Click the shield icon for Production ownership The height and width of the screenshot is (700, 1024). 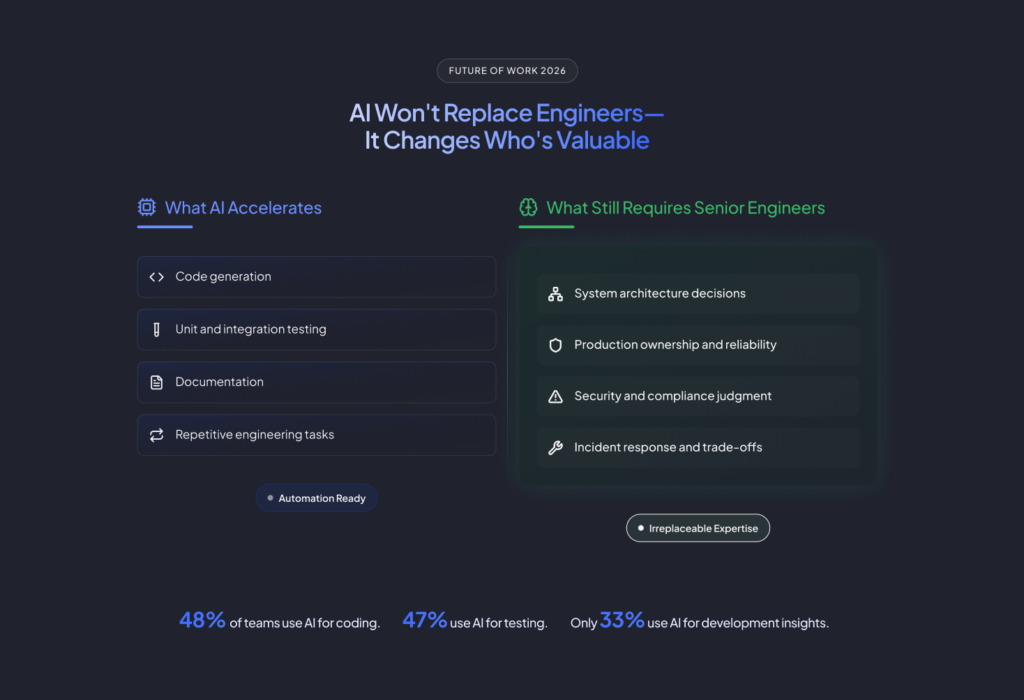(556, 345)
